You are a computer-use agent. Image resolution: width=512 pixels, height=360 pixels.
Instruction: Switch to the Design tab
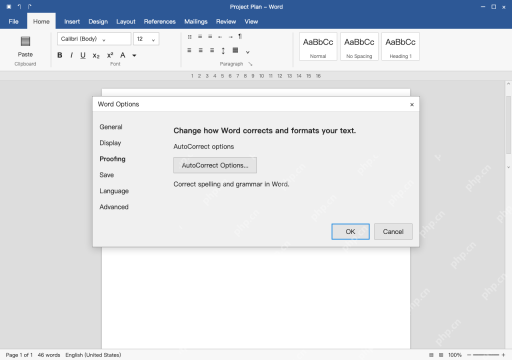click(x=98, y=22)
